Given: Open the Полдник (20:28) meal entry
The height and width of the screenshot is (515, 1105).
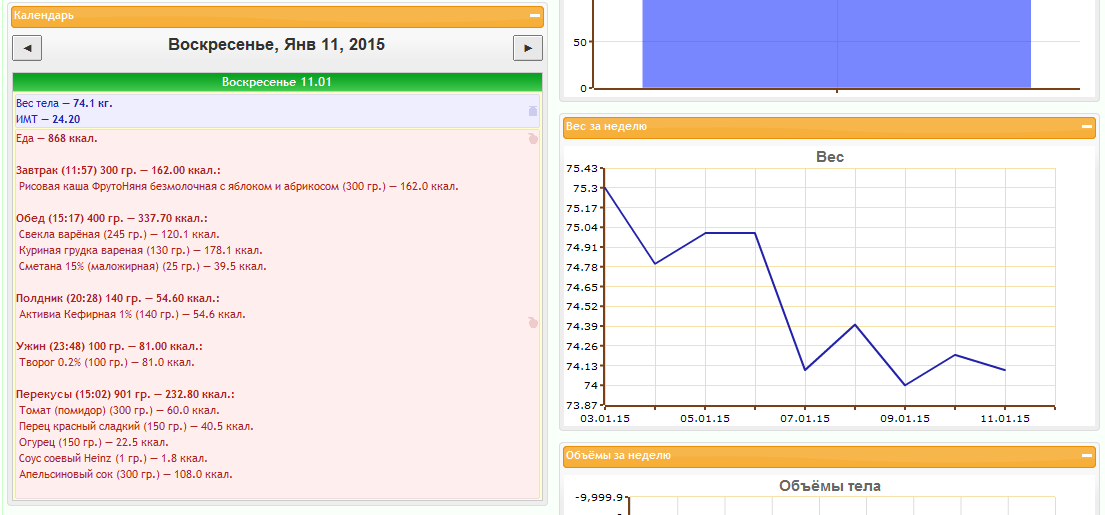Looking at the screenshot, I should (118, 299).
